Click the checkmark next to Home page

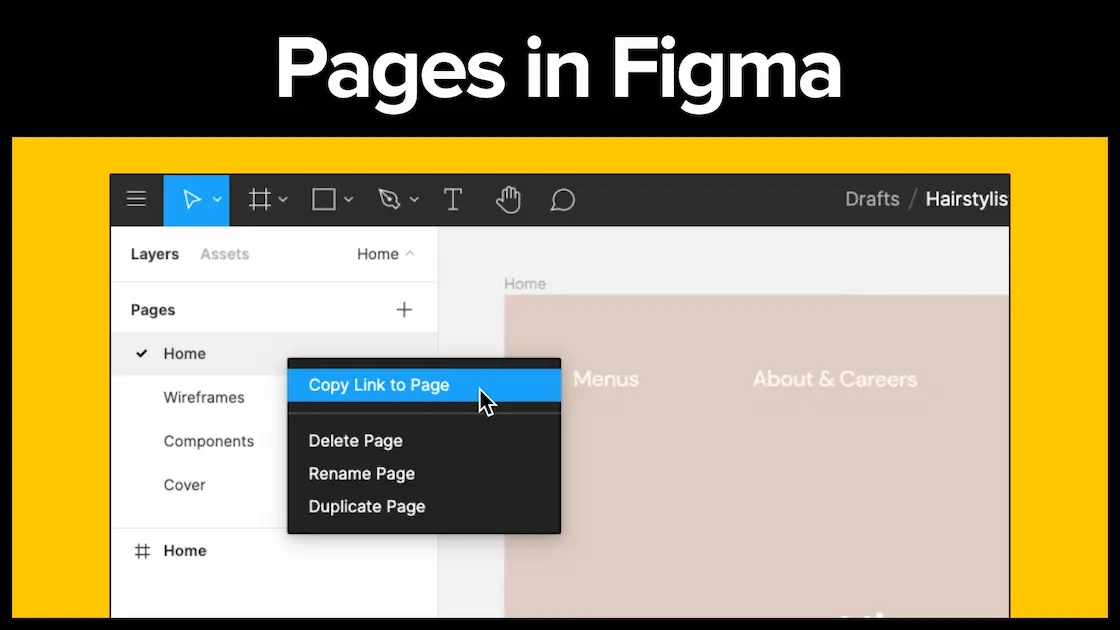pyautogui.click(x=142, y=353)
